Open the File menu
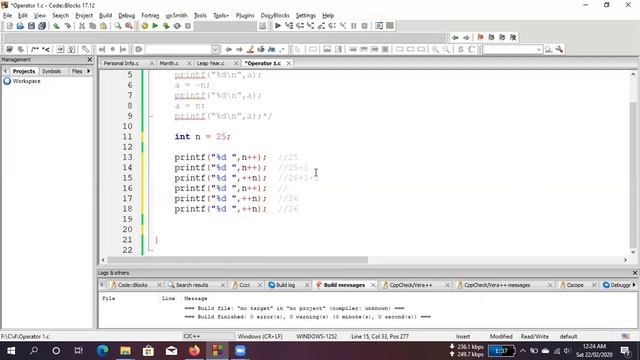 click(x=7, y=15)
